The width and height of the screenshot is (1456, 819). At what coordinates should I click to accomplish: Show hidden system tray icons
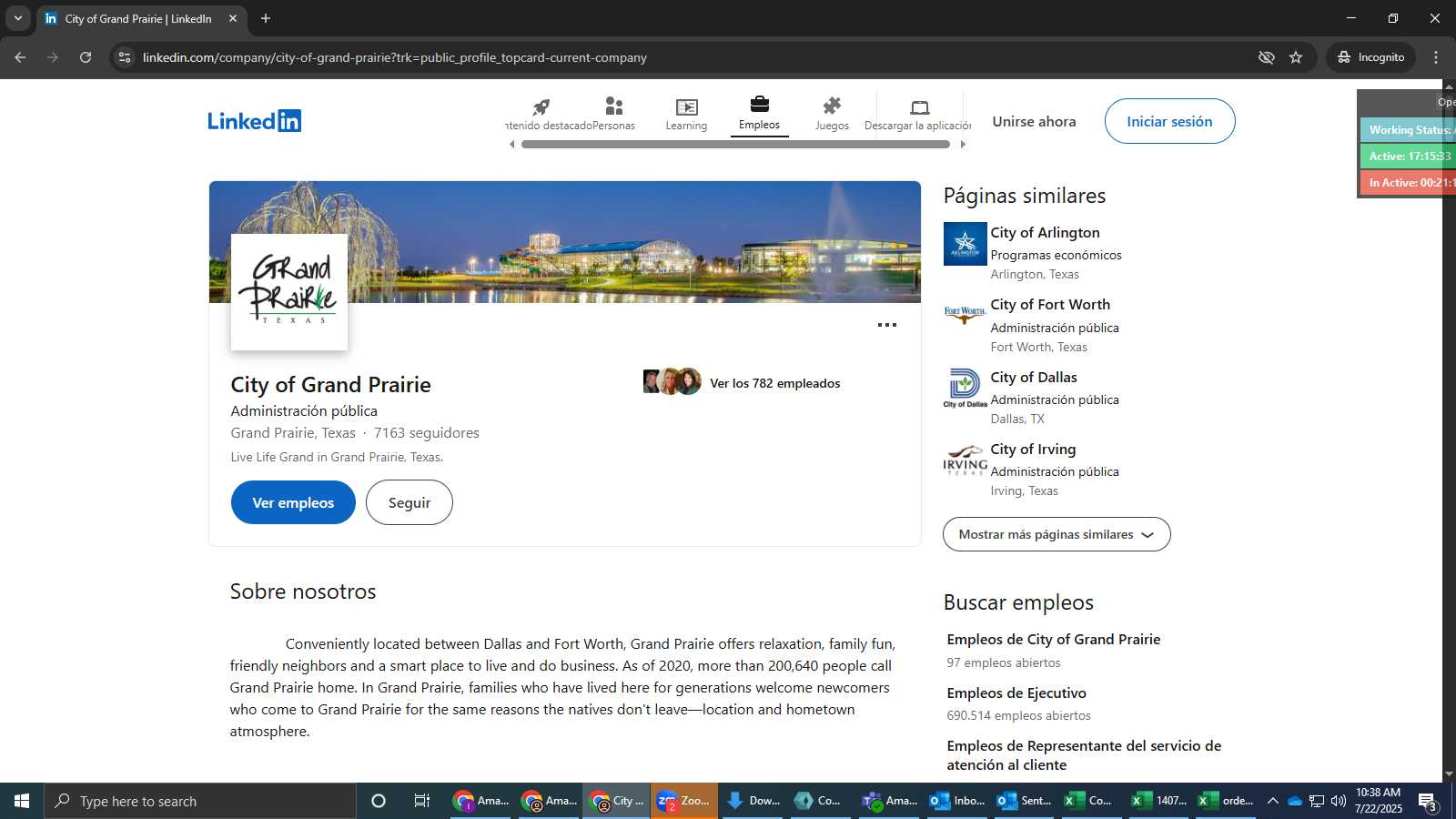1272,801
